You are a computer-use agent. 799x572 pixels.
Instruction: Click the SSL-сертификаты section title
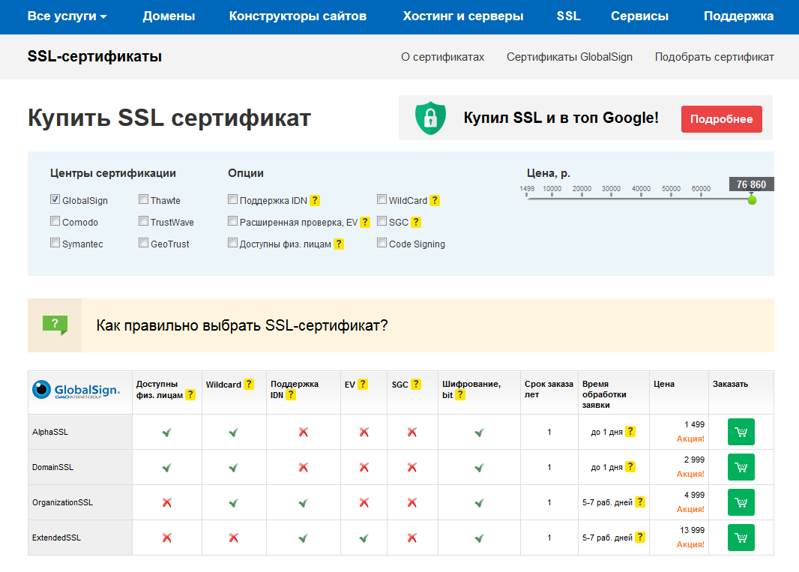(x=95, y=57)
